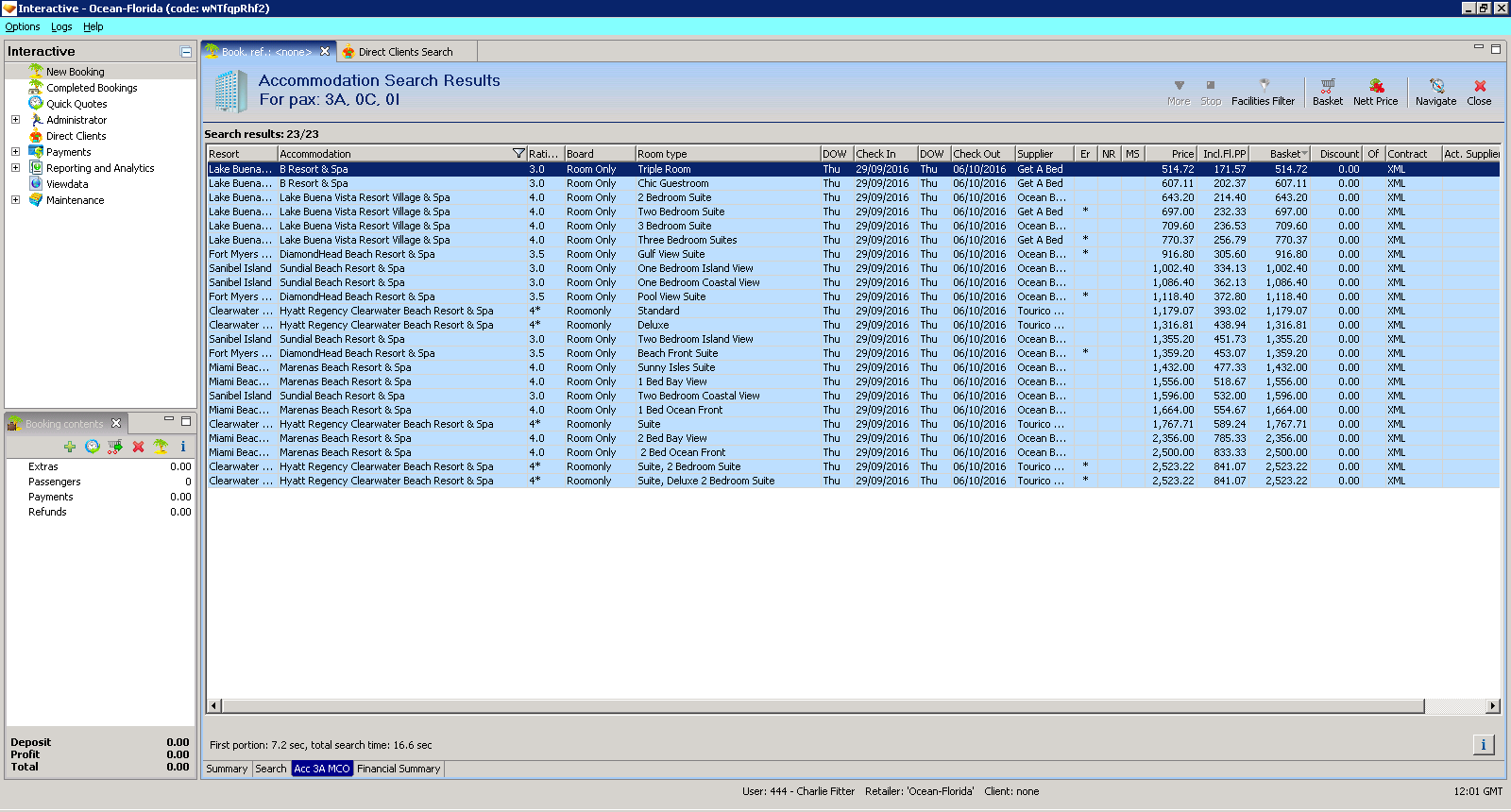
Task: Click the palm tree island icon in Booking contents toolbar
Action: click(x=161, y=447)
